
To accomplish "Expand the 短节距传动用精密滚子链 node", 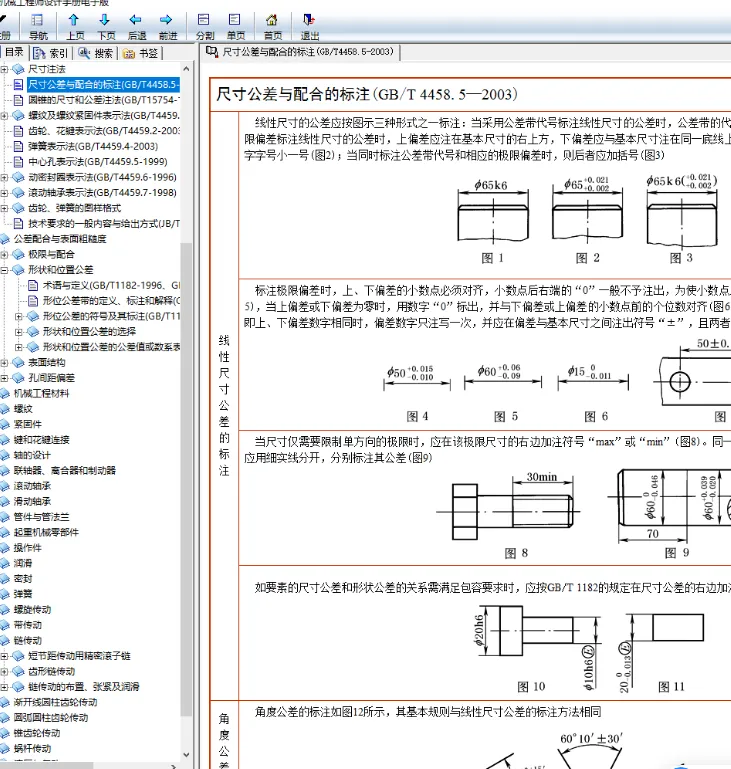I will click(4, 656).
